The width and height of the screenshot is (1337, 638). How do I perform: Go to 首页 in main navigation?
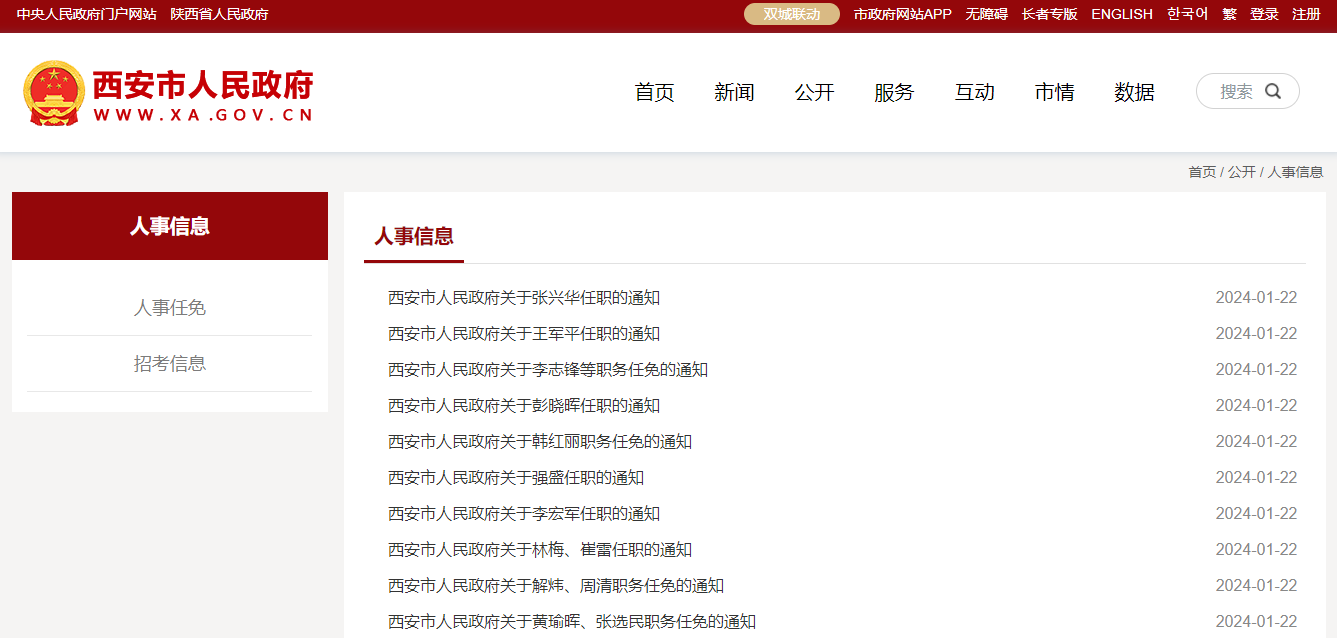(654, 92)
